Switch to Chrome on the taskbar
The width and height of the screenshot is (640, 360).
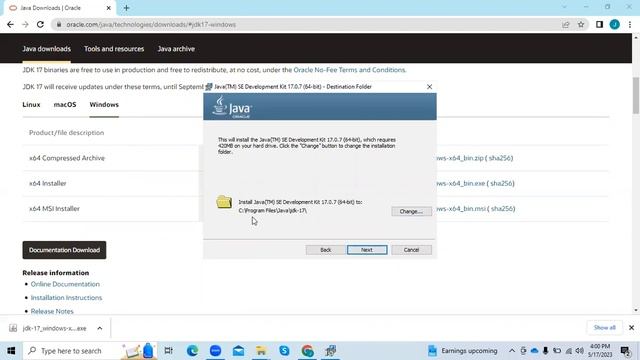[x=307, y=351]
